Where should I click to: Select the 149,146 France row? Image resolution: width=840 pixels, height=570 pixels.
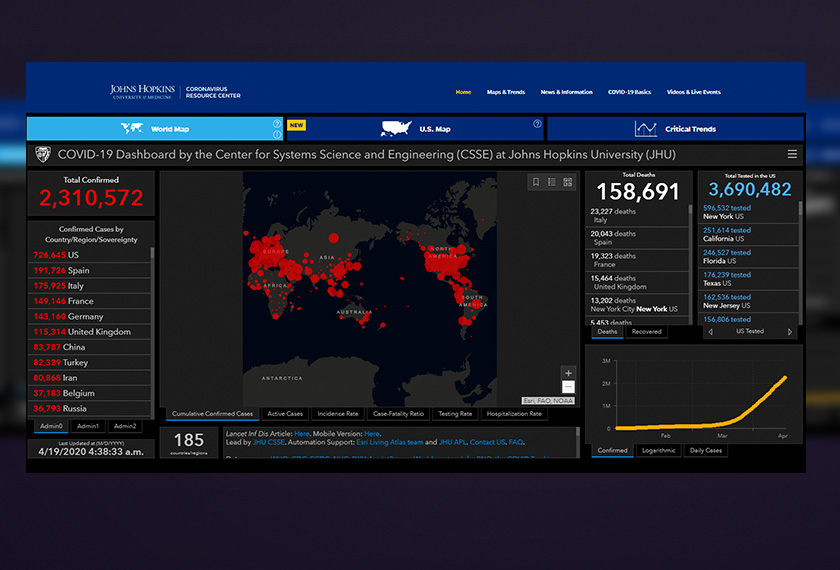tap(89, 301)
